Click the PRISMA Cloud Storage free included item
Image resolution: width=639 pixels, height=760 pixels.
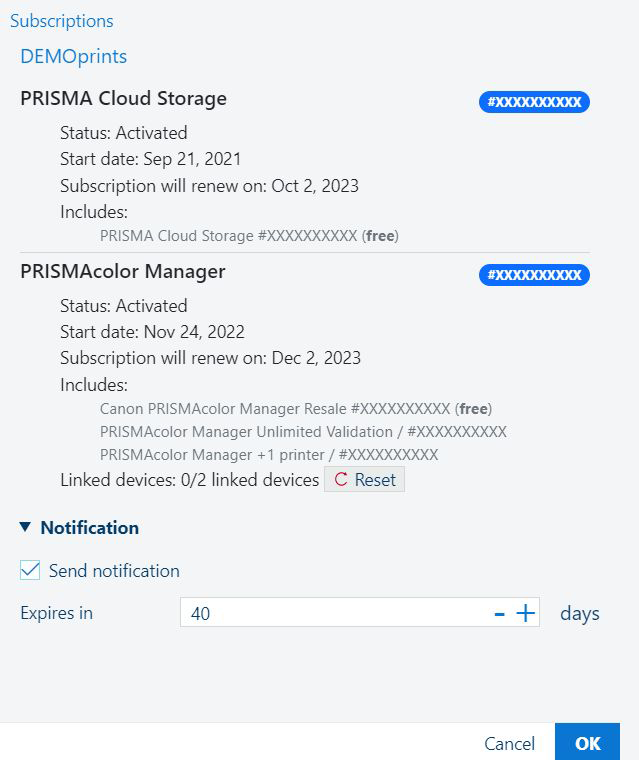249,235
